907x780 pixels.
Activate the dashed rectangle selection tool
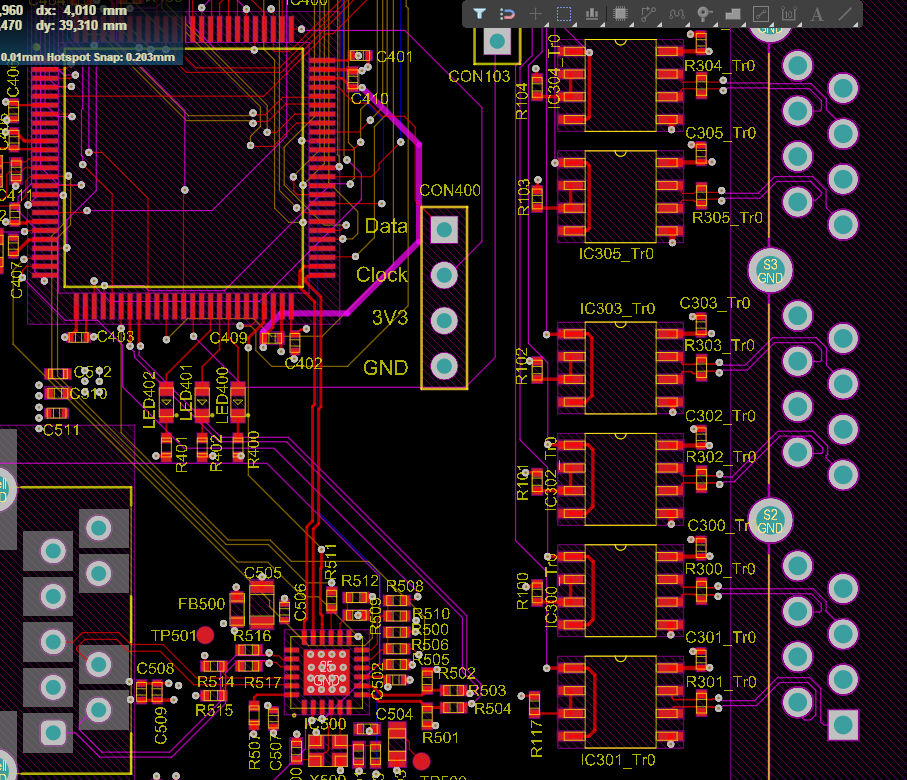pyautogui.click(x=564, y=14)
